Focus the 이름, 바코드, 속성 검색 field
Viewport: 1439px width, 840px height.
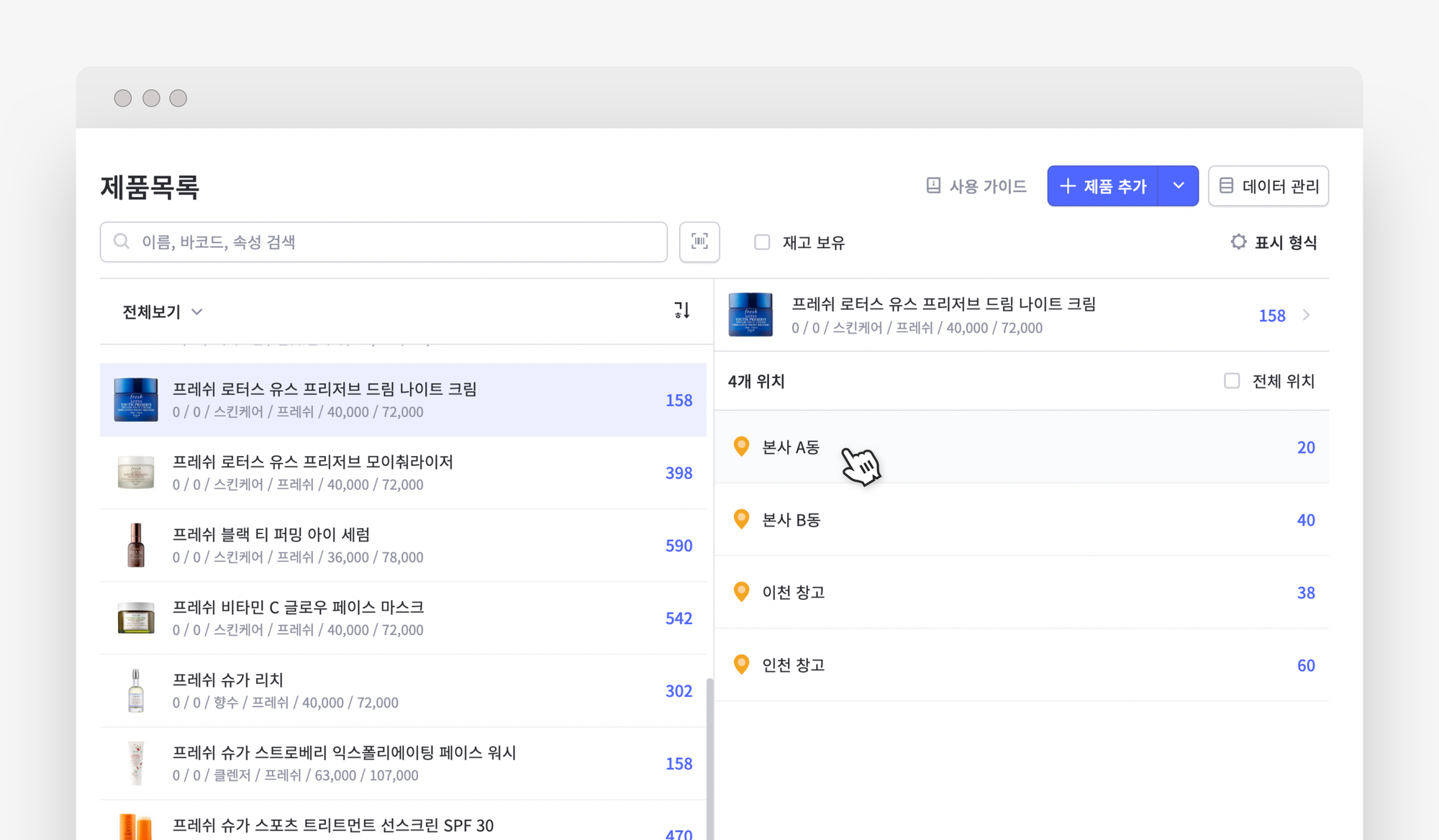coord(383,242)
